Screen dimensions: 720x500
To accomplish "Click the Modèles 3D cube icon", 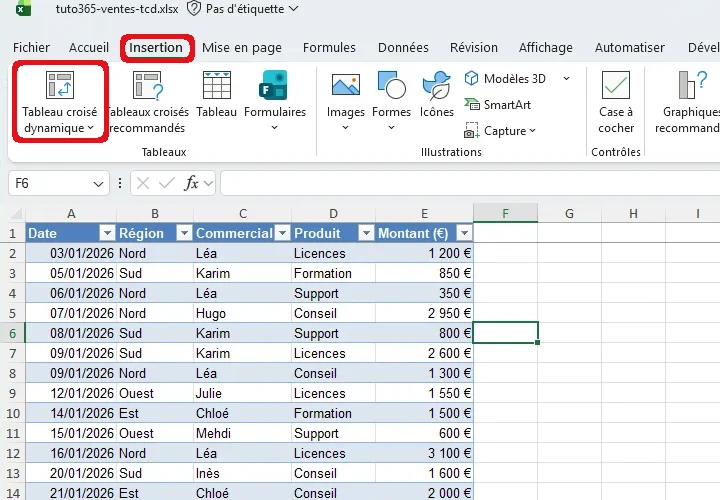I will click(471, 79).
